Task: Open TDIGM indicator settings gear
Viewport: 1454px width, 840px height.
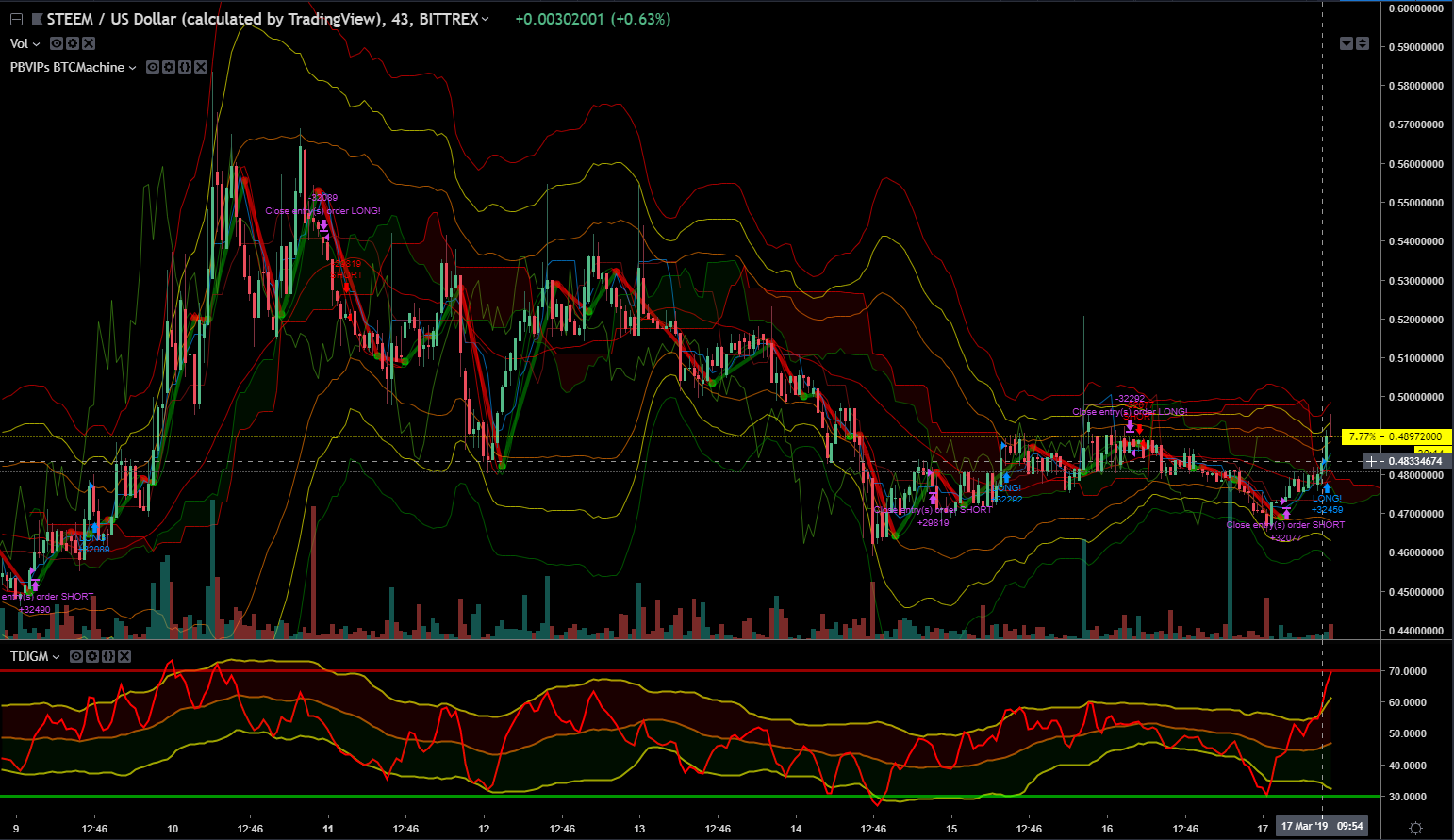Action: click(92, 656)
